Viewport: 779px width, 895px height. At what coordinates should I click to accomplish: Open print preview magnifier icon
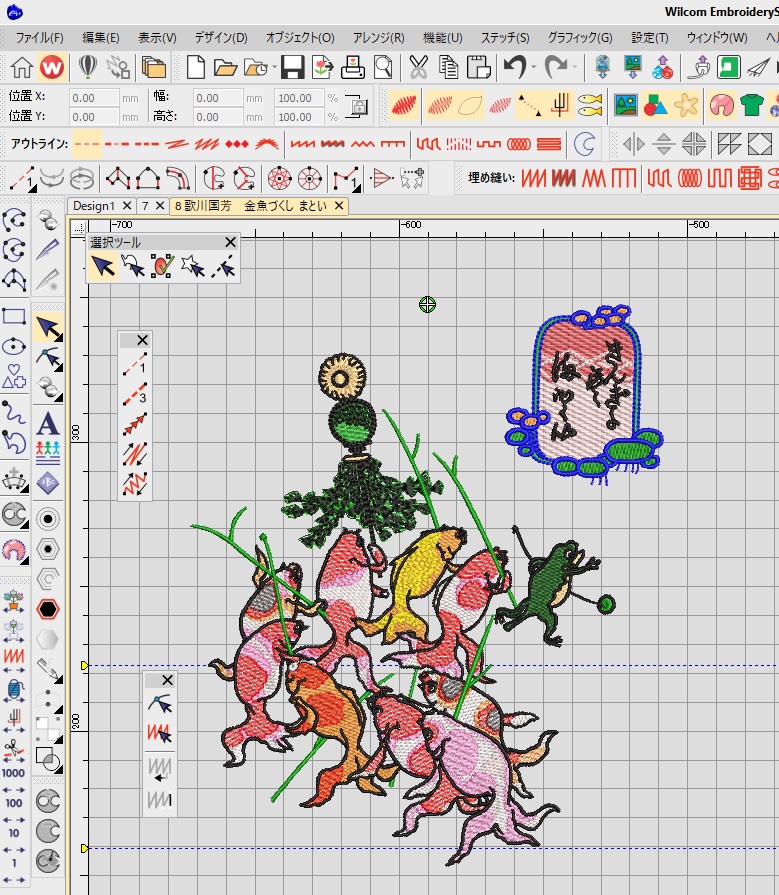click(383, 67)
